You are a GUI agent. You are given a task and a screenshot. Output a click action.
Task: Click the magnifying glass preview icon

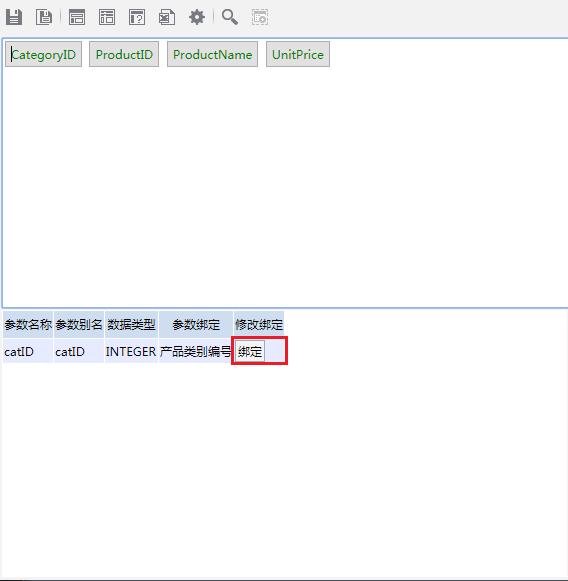coord(230,17)
